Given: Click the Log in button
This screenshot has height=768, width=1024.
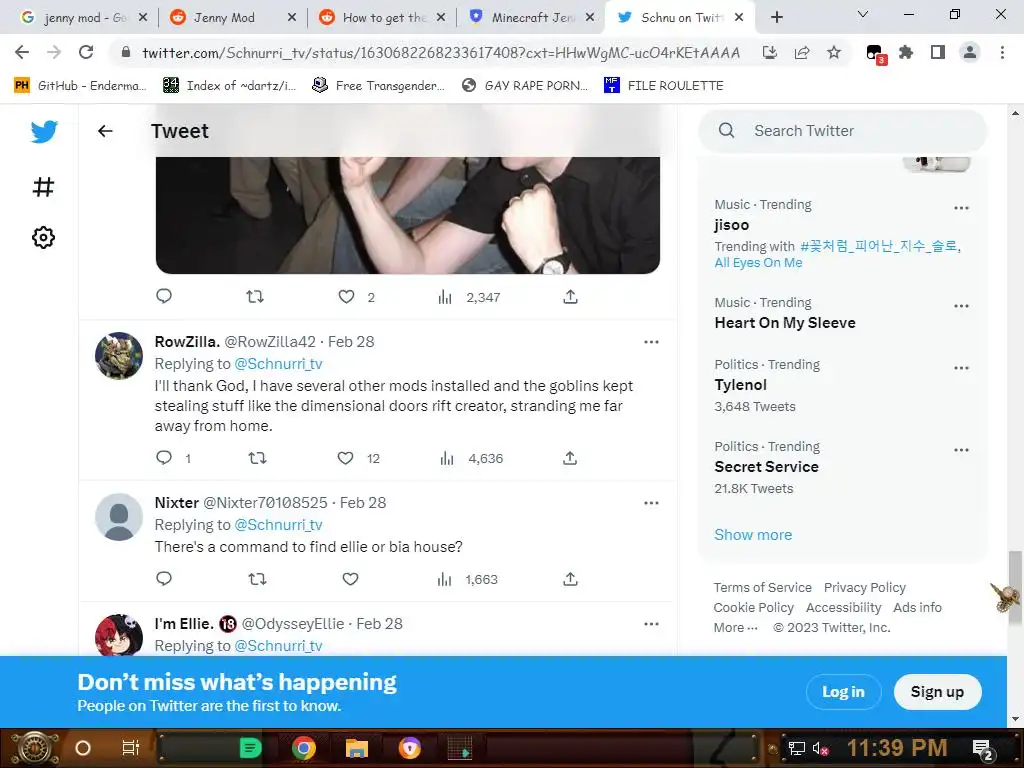Looking at the screenshot, I should 843,692.
